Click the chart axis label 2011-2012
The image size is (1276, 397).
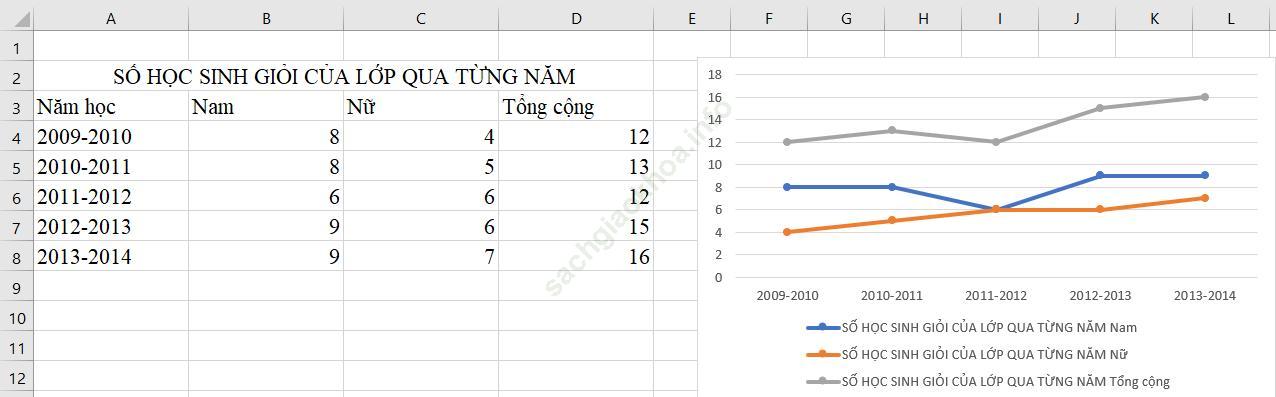(995, 296)
